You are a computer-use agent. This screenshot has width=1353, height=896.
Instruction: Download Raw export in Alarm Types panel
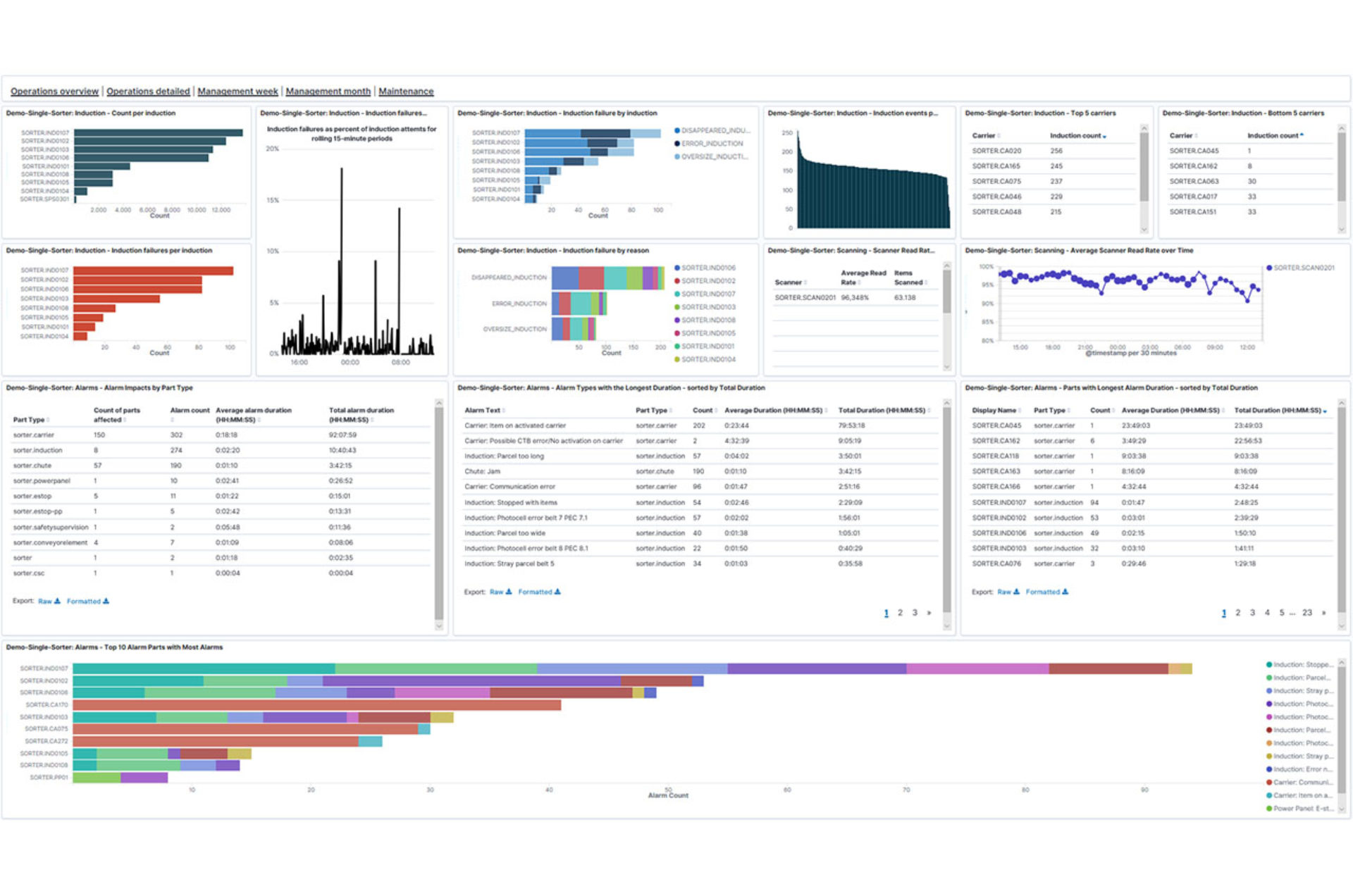pos(500,592)
